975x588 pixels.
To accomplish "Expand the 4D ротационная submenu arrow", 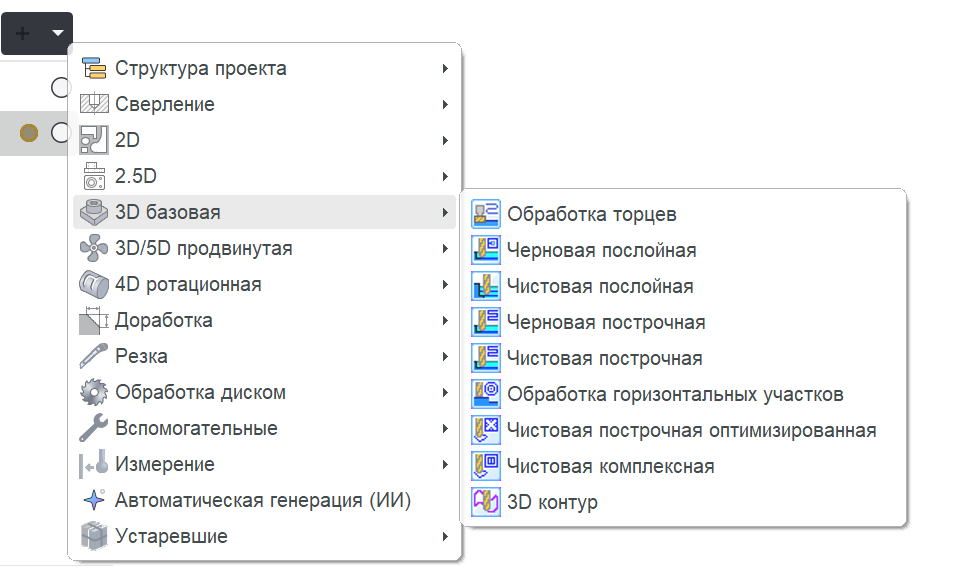I will tap(445, 285).
